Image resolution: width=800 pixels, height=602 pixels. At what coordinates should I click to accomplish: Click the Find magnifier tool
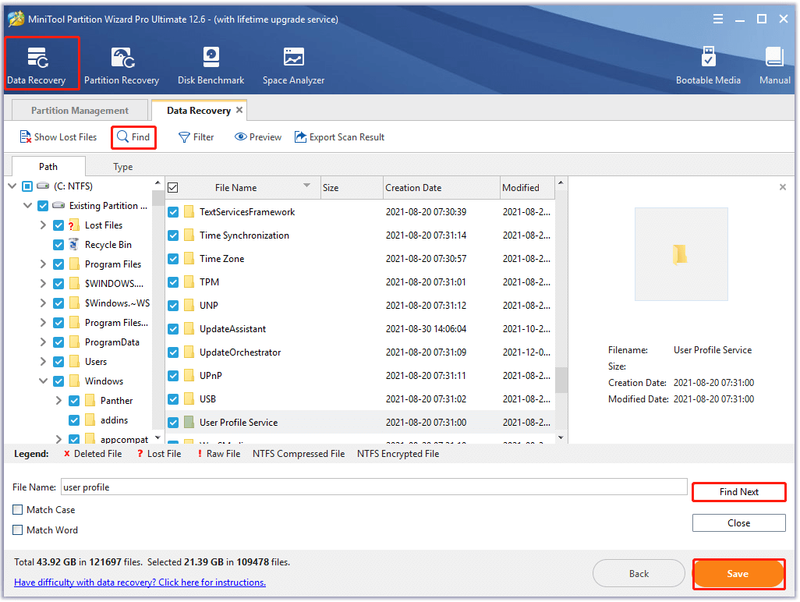tap(133, 137)
